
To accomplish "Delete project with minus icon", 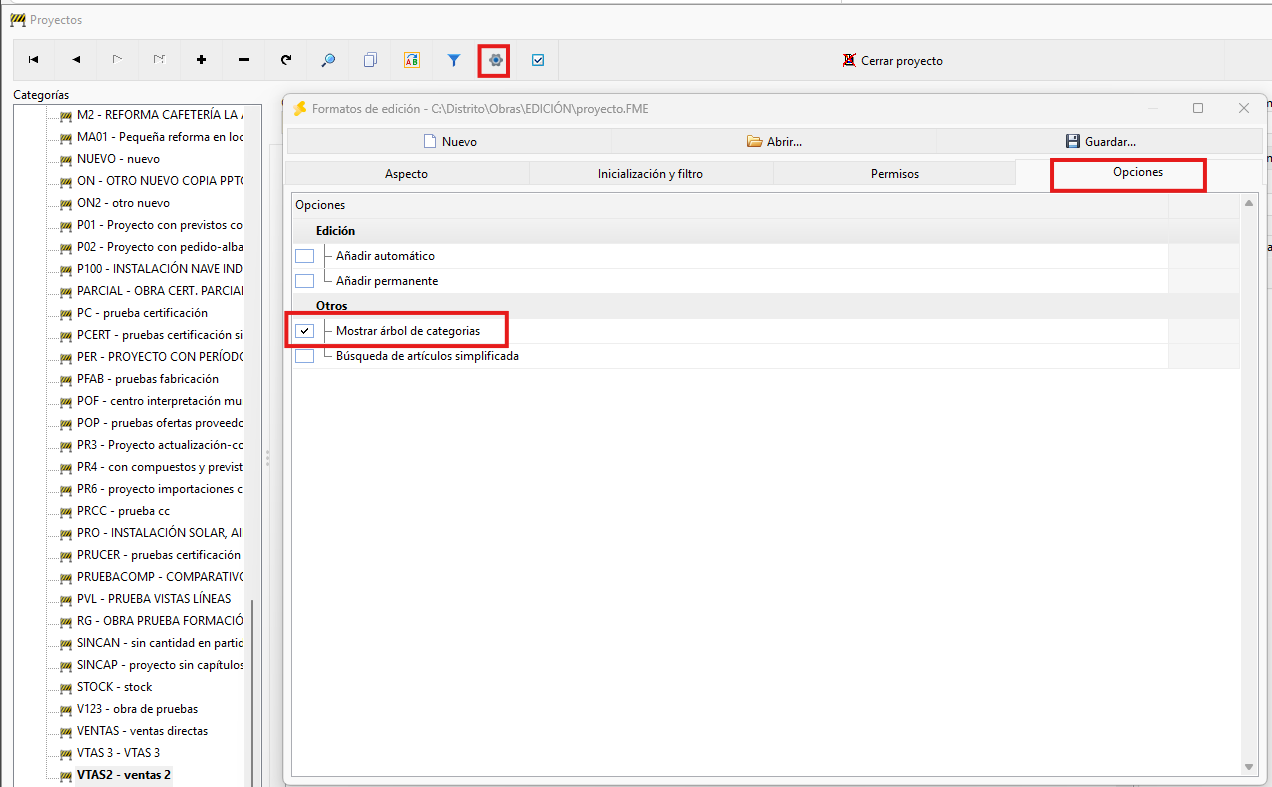I will pyautogui.click(x=244, y=60).
